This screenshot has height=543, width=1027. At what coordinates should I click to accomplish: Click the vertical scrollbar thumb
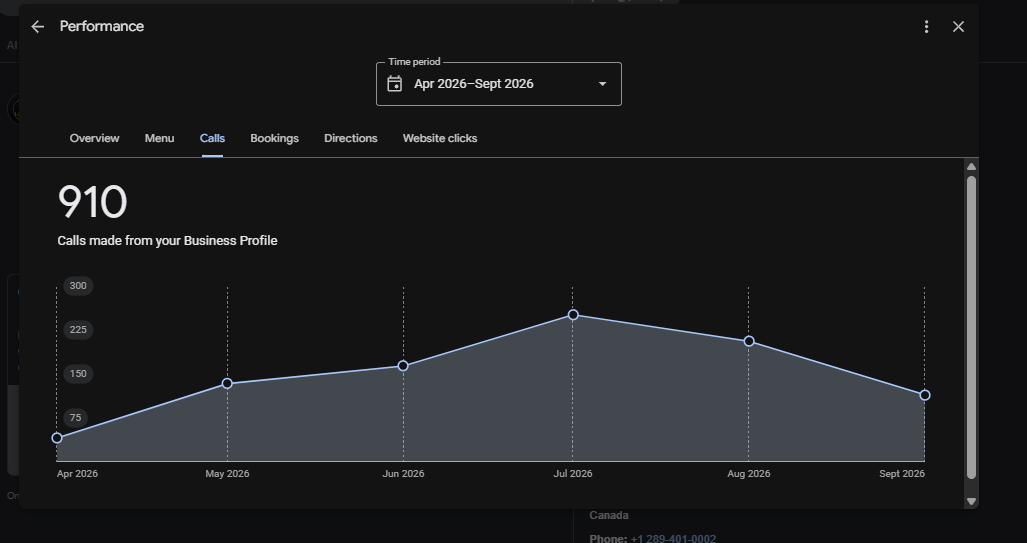point(971,327)
